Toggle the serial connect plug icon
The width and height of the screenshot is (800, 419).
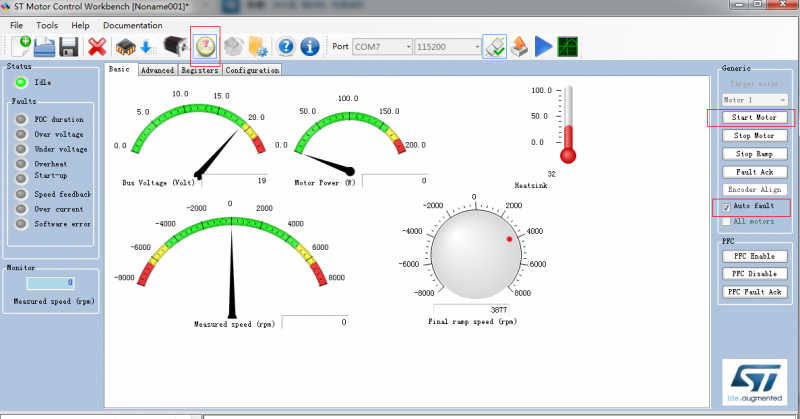pos(494,46)
